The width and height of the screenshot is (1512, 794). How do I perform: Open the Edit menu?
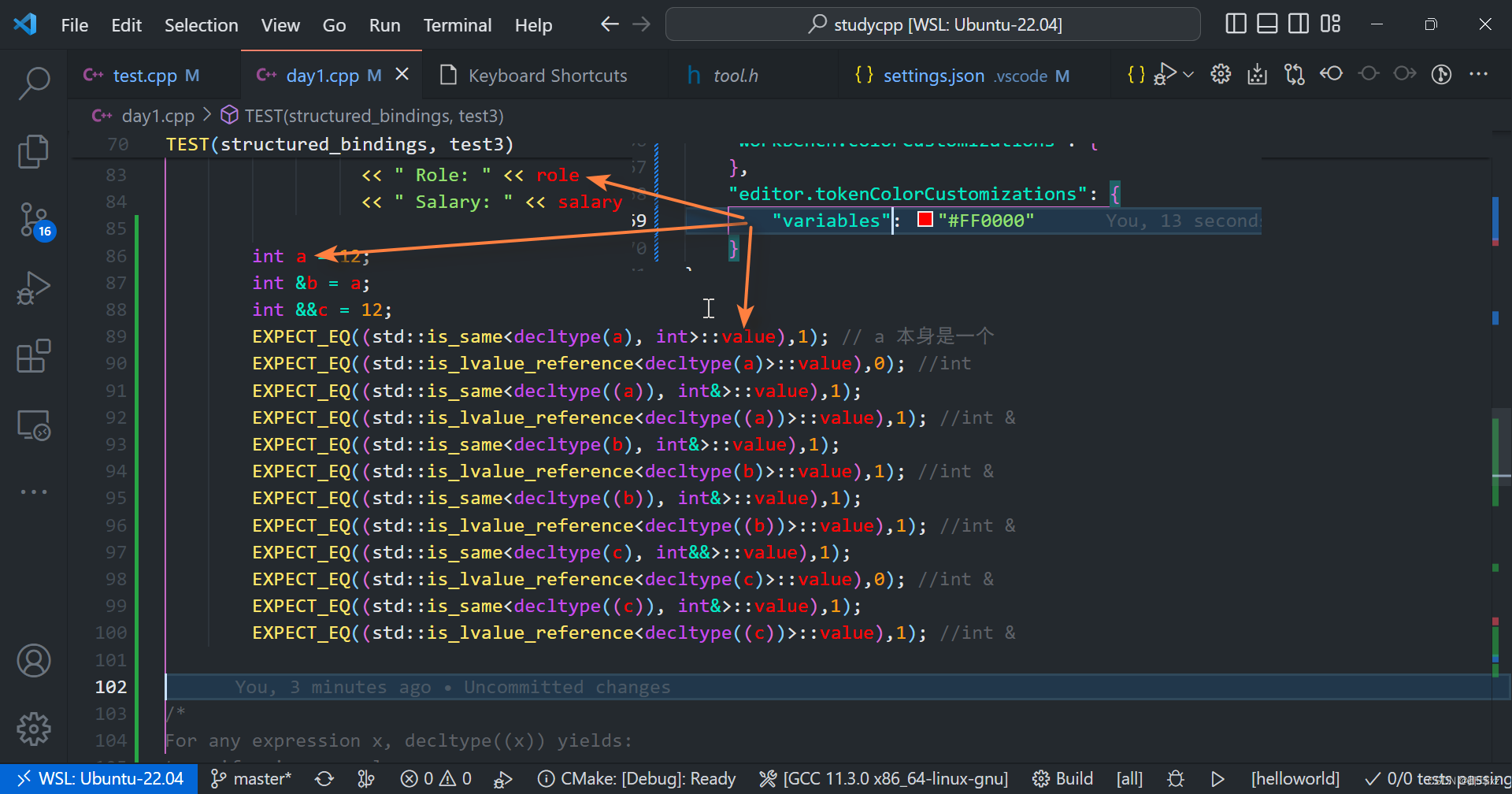coord(126,25)
